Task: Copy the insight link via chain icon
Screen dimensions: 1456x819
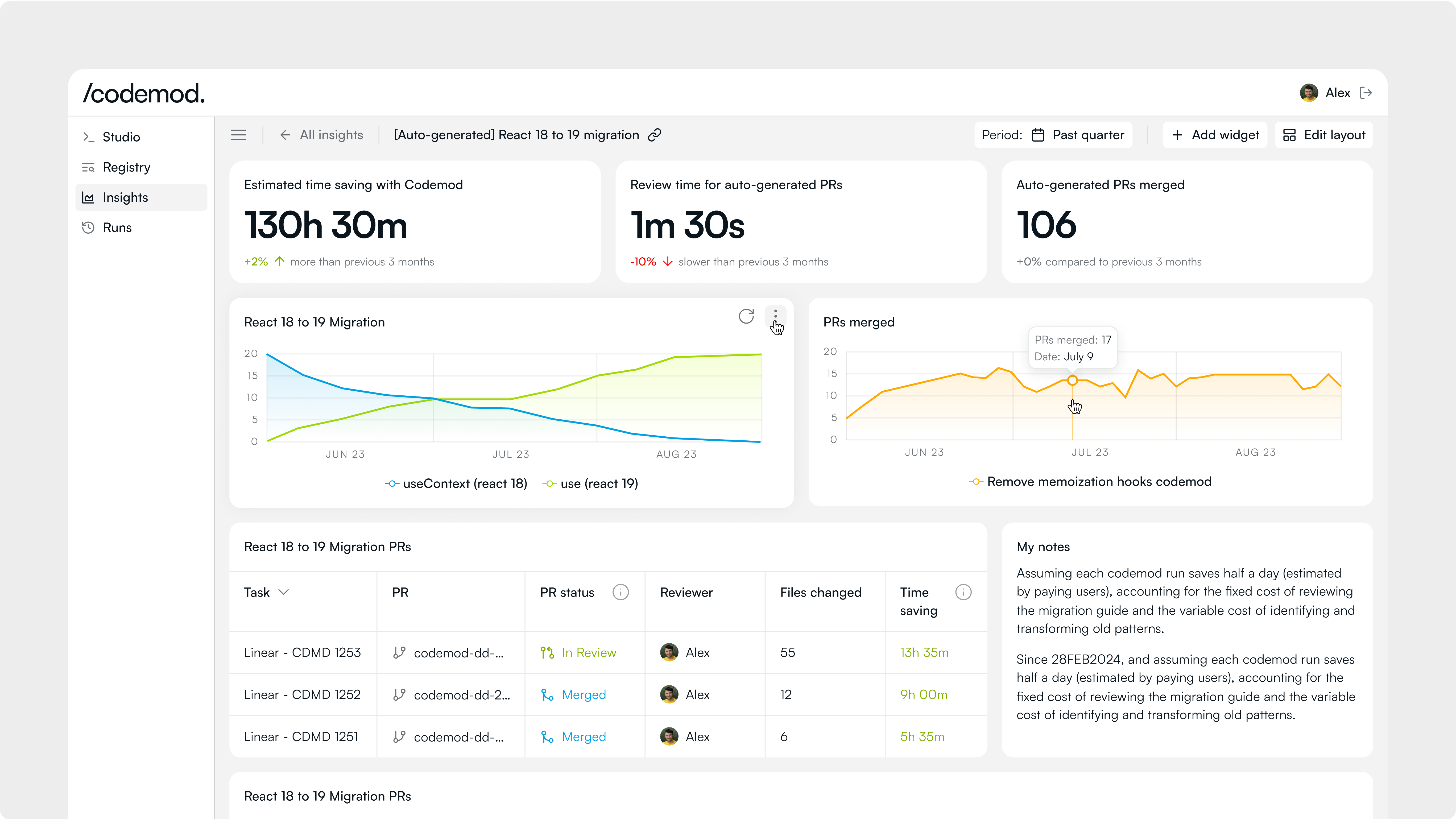Action: click(655, 135)
